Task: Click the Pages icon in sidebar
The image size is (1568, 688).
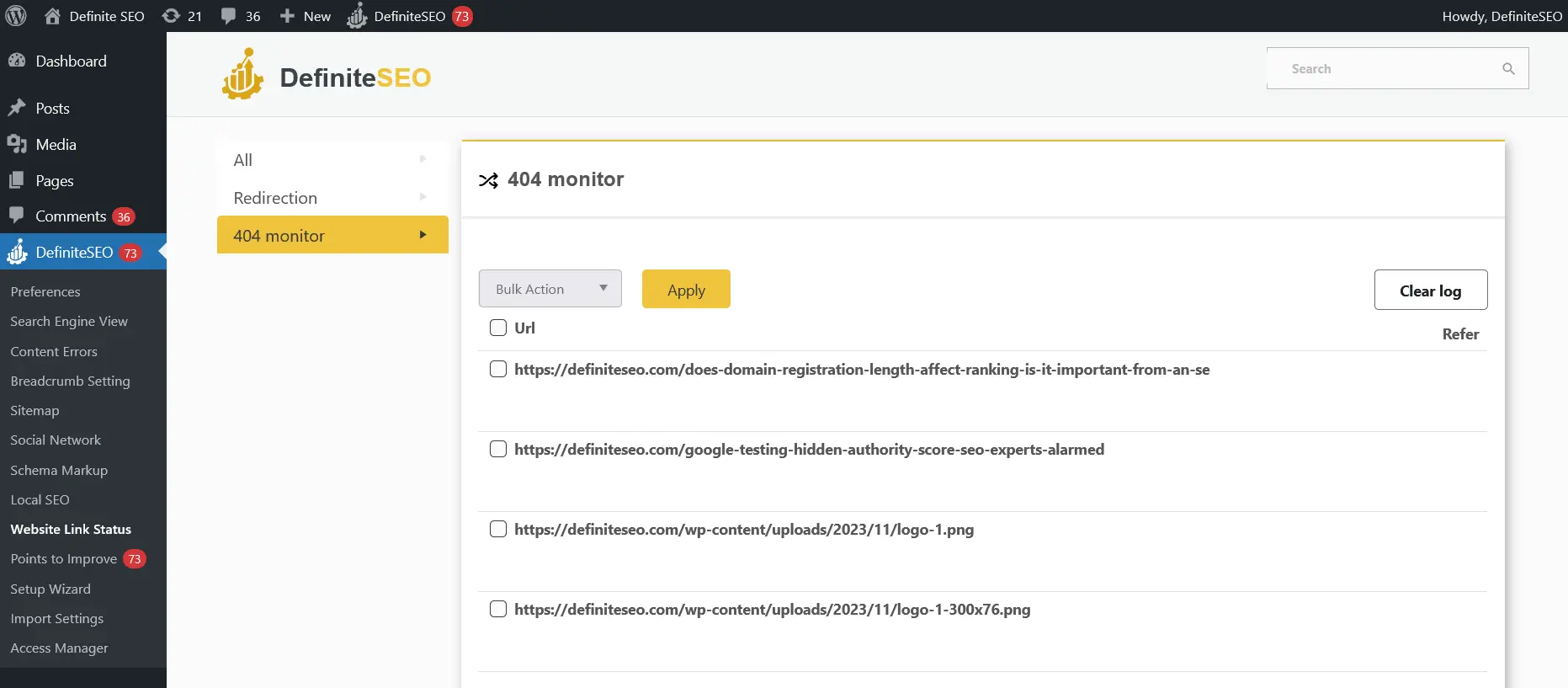Action: tap(17, 180)
